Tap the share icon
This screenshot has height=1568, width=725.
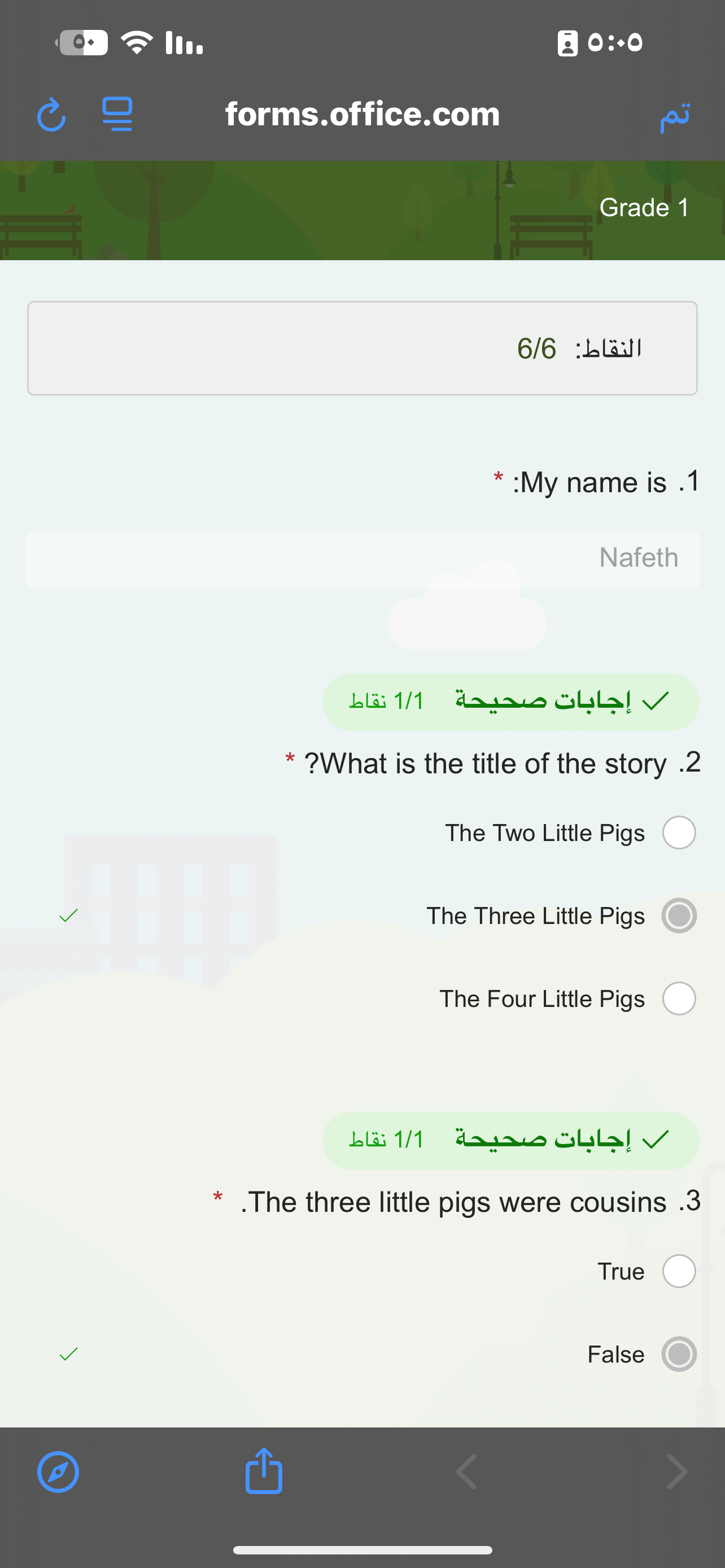click(264, 1471)
